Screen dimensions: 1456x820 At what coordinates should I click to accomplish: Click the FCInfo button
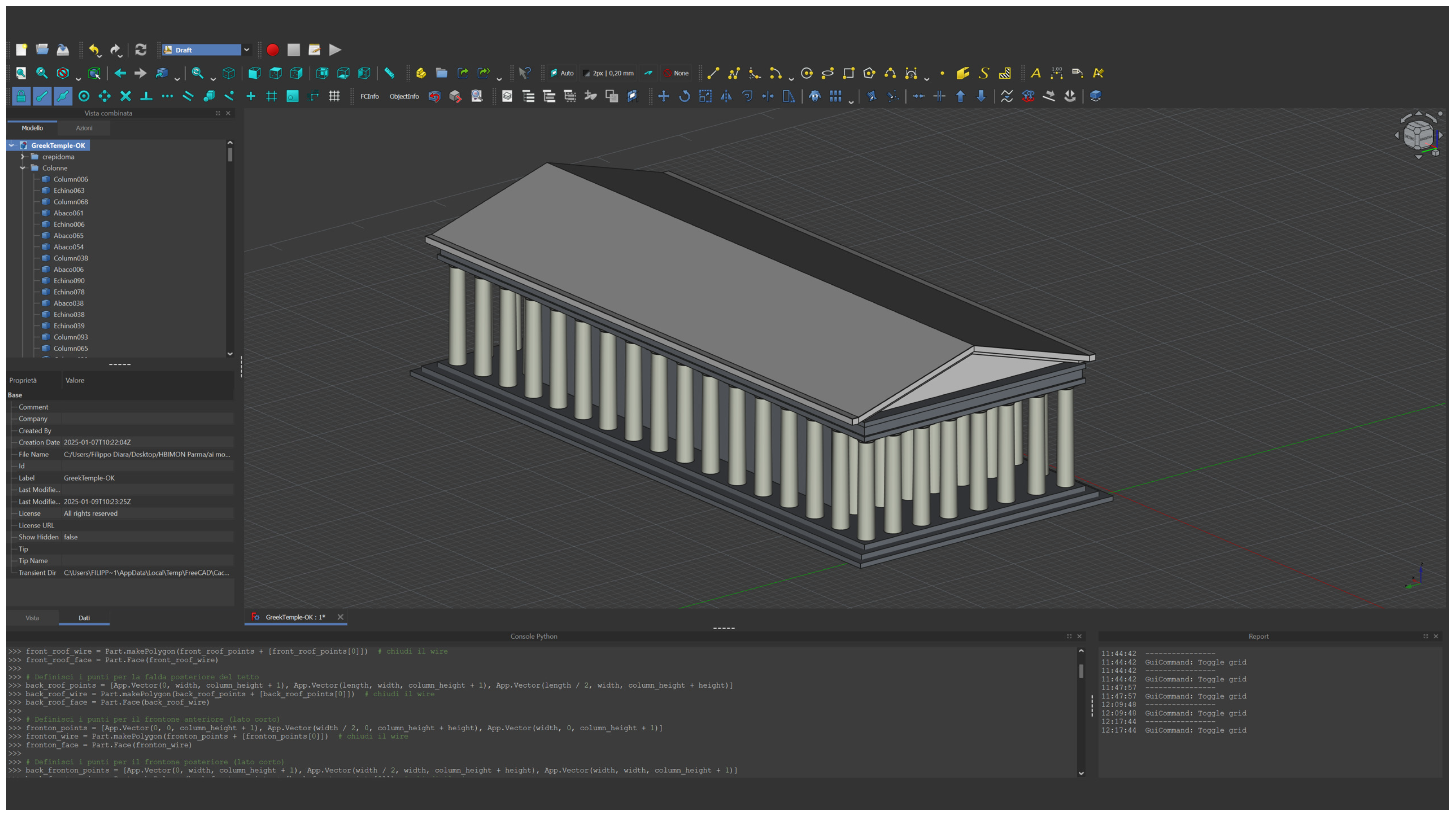point(369,96)
